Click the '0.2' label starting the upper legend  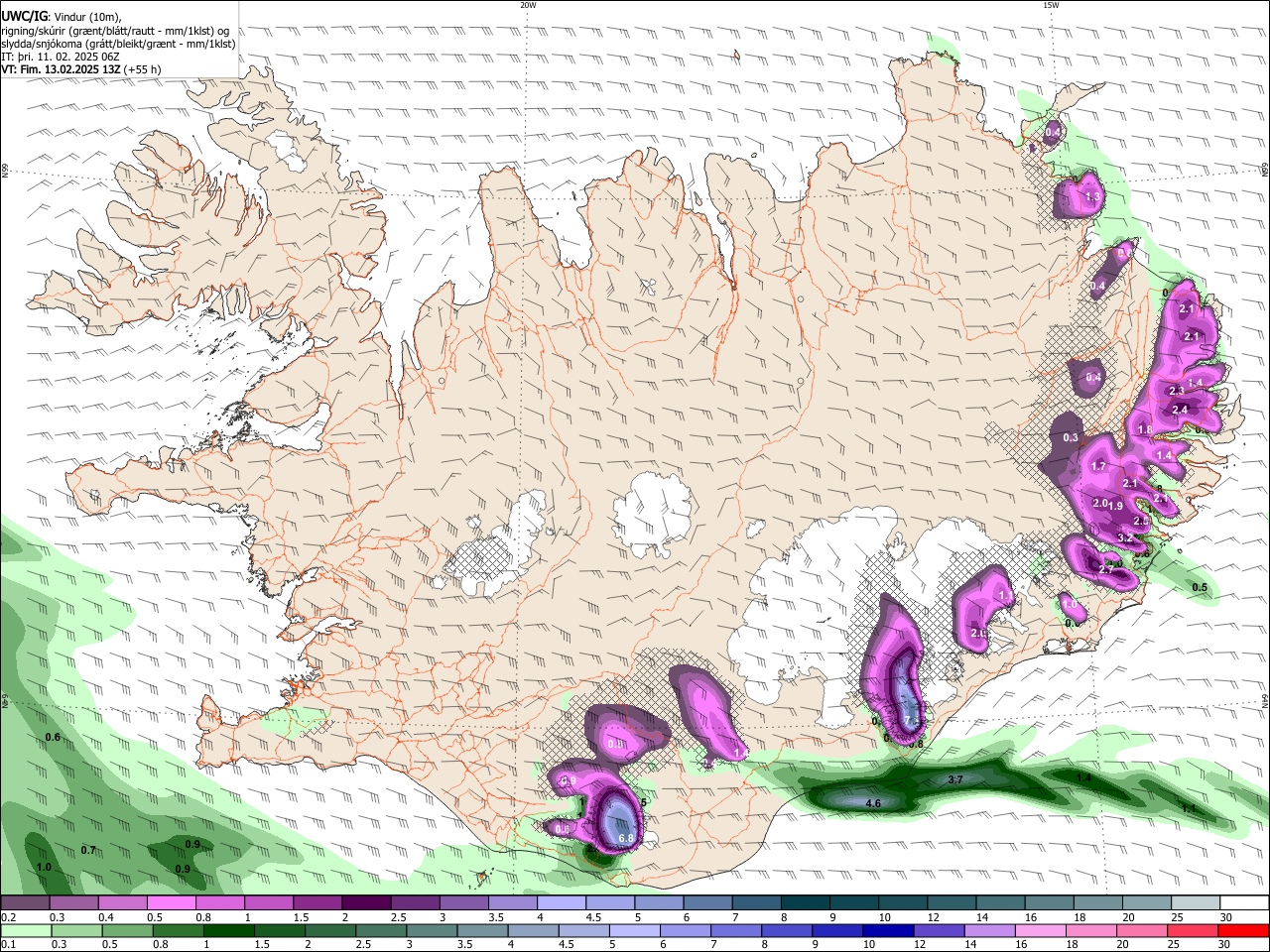pyautogui.click(x=7, y=917)
